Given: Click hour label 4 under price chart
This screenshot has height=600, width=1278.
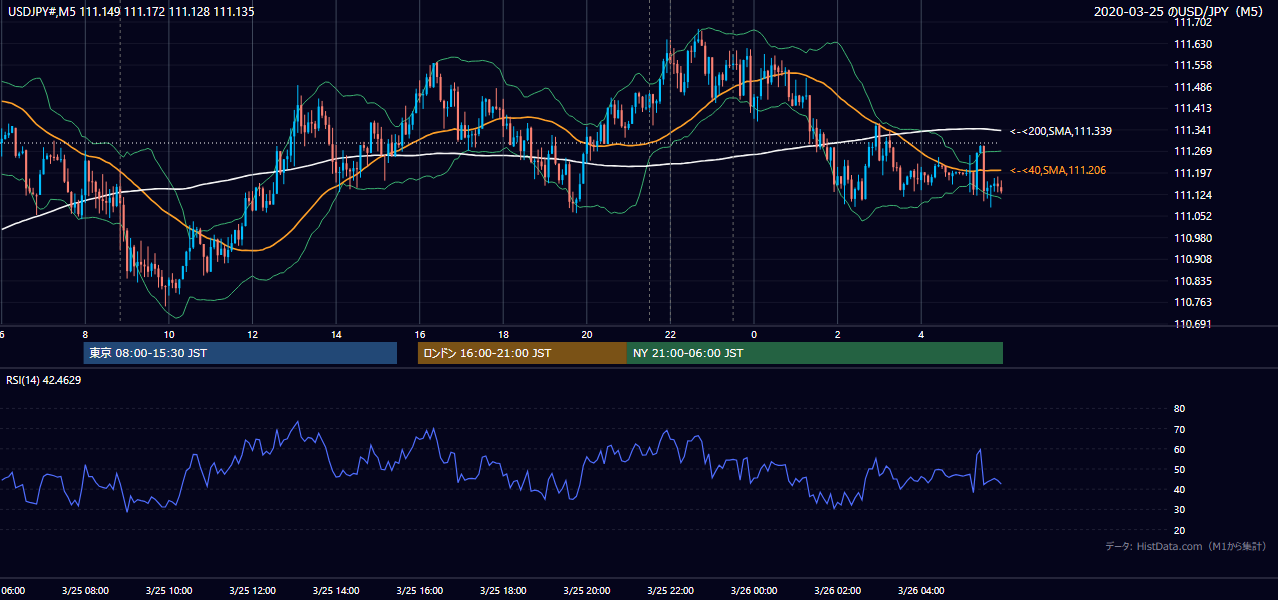Looking at the screenshot, I should click(x=921, y=334).
